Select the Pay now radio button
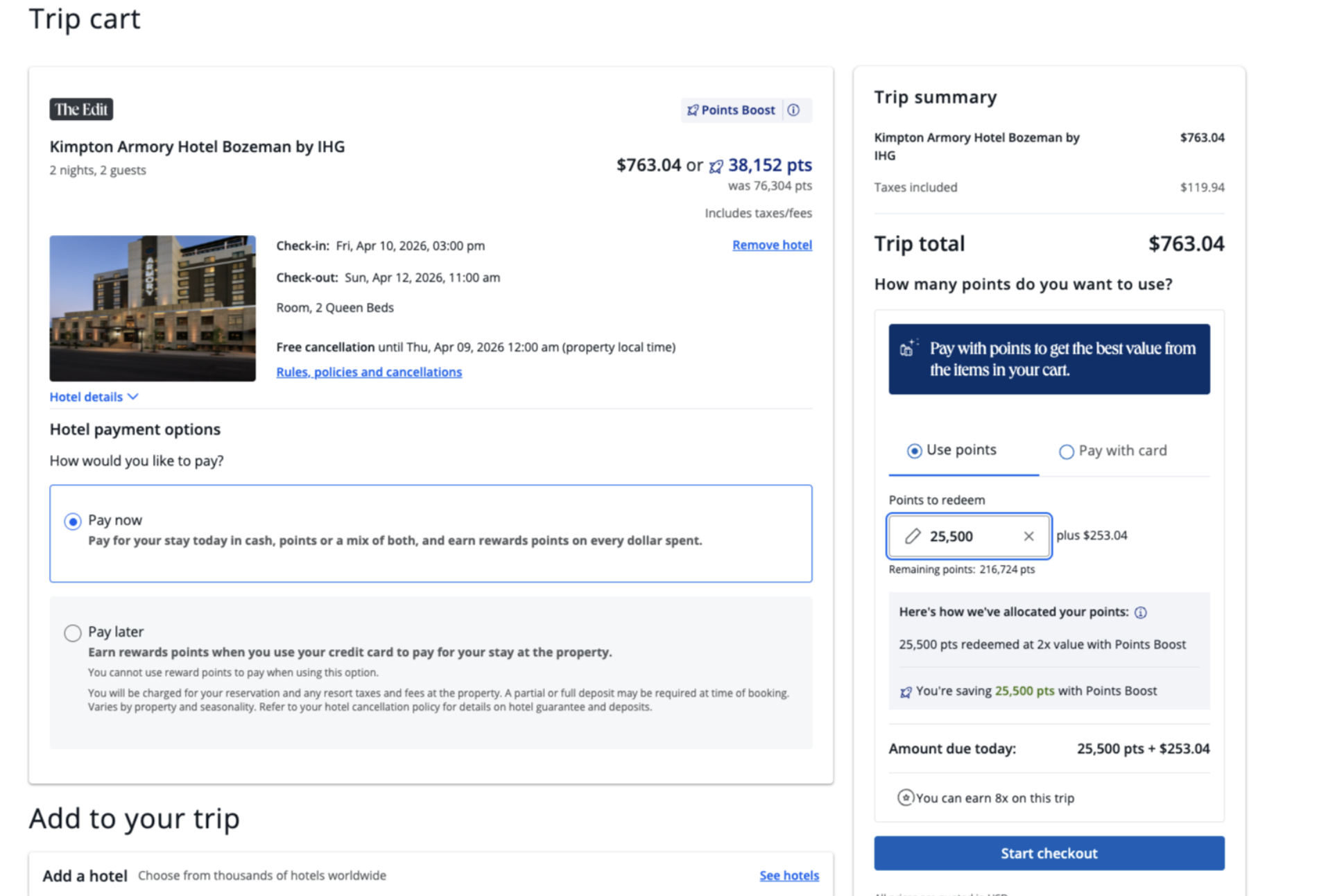Screen dimensions: 1319x896 tap(73, 522)
